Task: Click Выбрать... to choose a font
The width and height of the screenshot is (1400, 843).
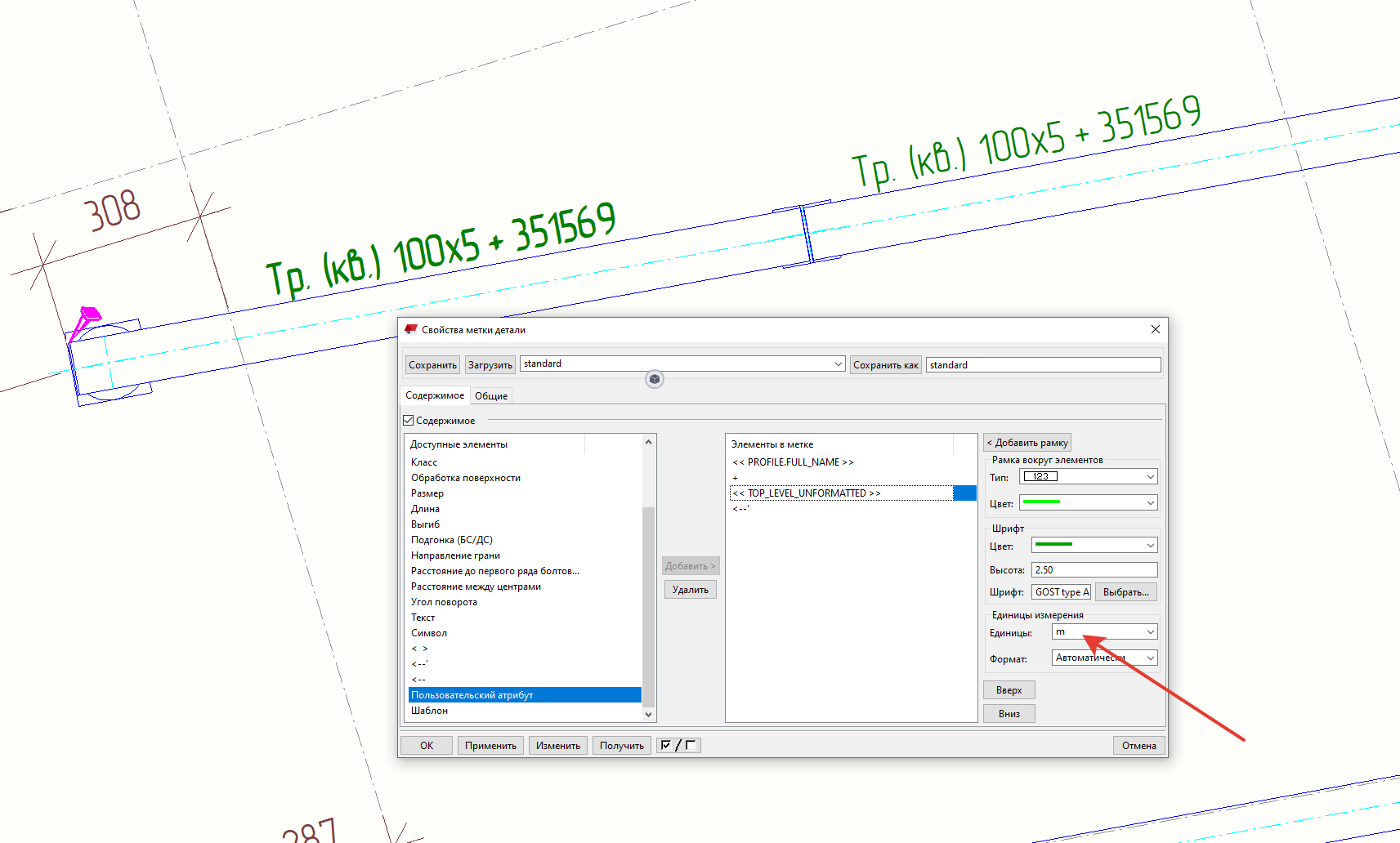Action: pyautogui.click(x=1125, y=592)
